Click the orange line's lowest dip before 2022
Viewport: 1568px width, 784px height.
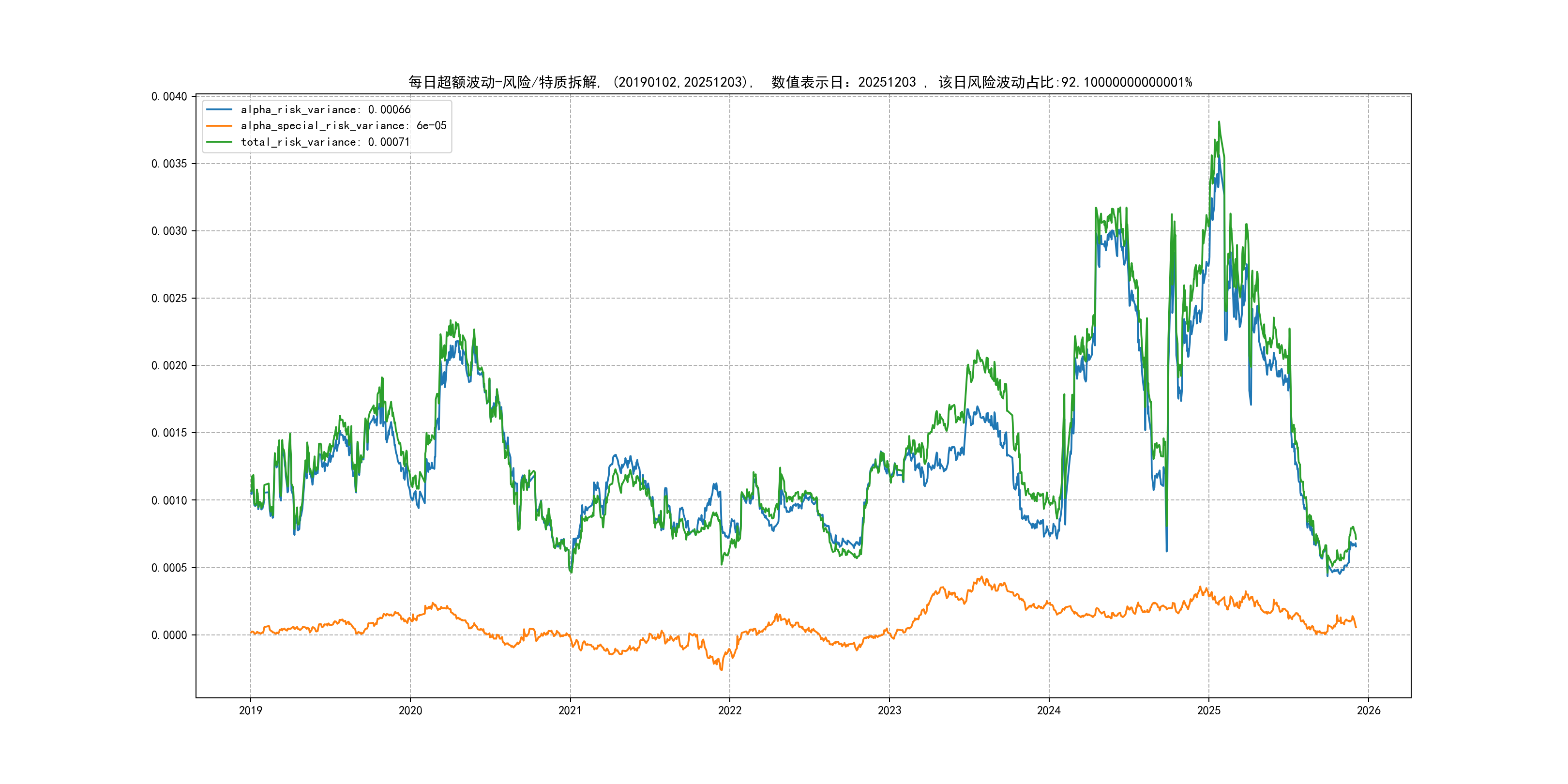pyautogui.click(x=722, y=670)
